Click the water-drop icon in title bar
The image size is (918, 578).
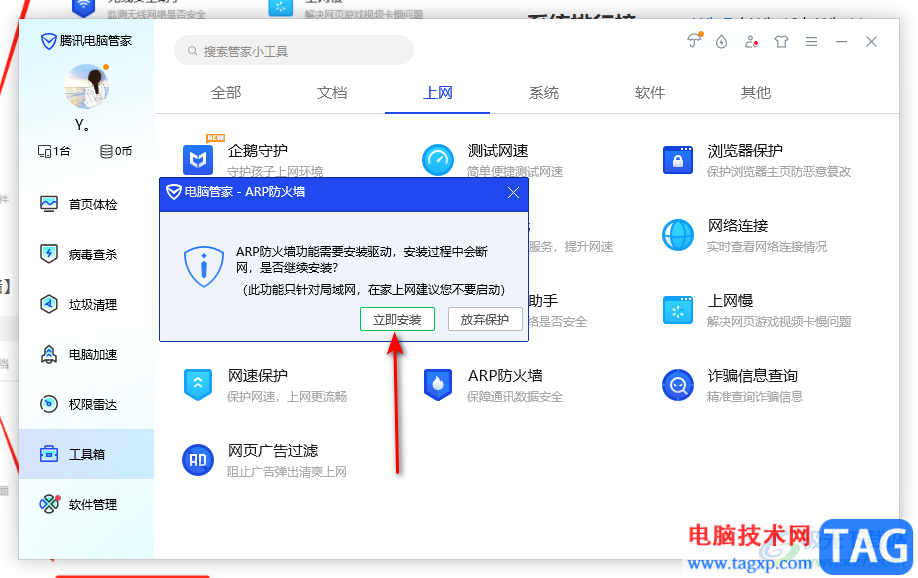(721, 42)
